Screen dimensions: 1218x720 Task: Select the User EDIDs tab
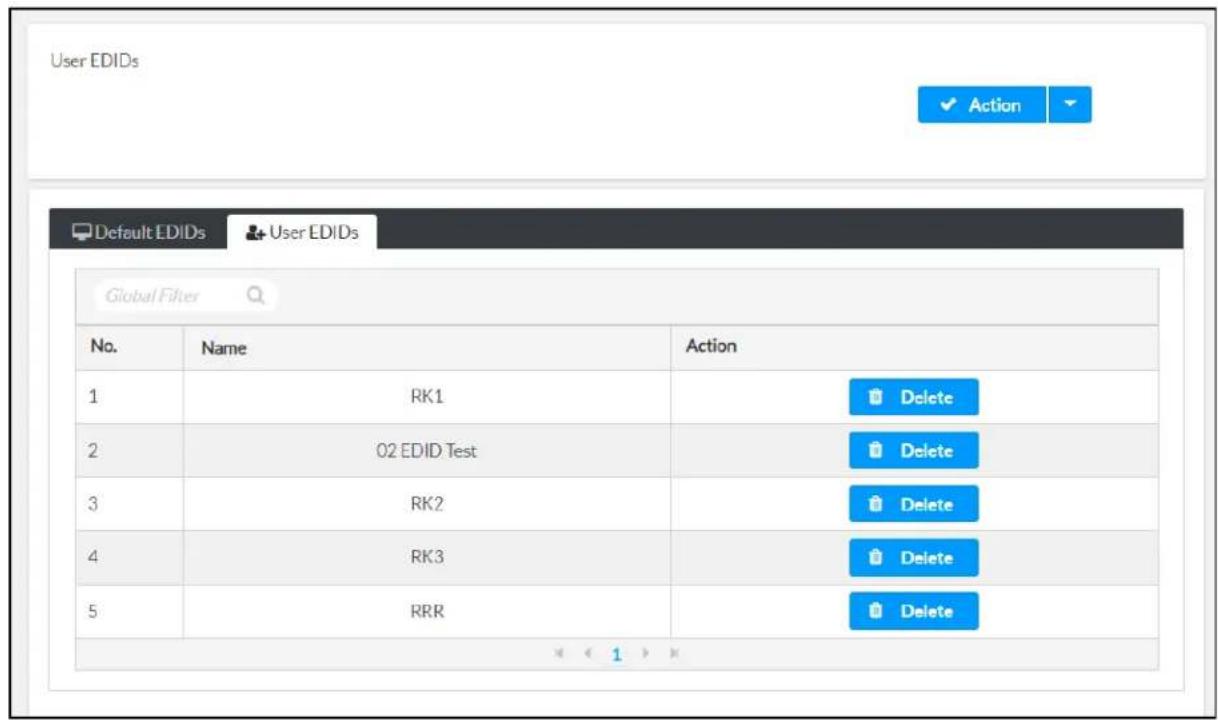tap(302, 232)
